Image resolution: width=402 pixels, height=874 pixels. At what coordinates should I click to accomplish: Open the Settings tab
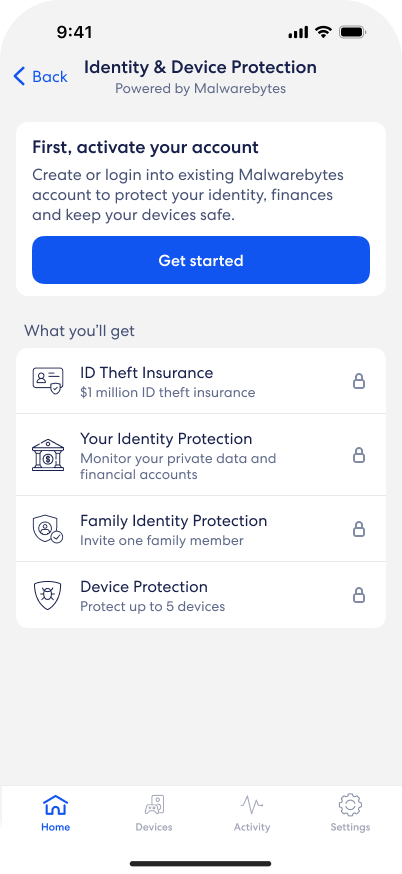(x=350, y=813)
